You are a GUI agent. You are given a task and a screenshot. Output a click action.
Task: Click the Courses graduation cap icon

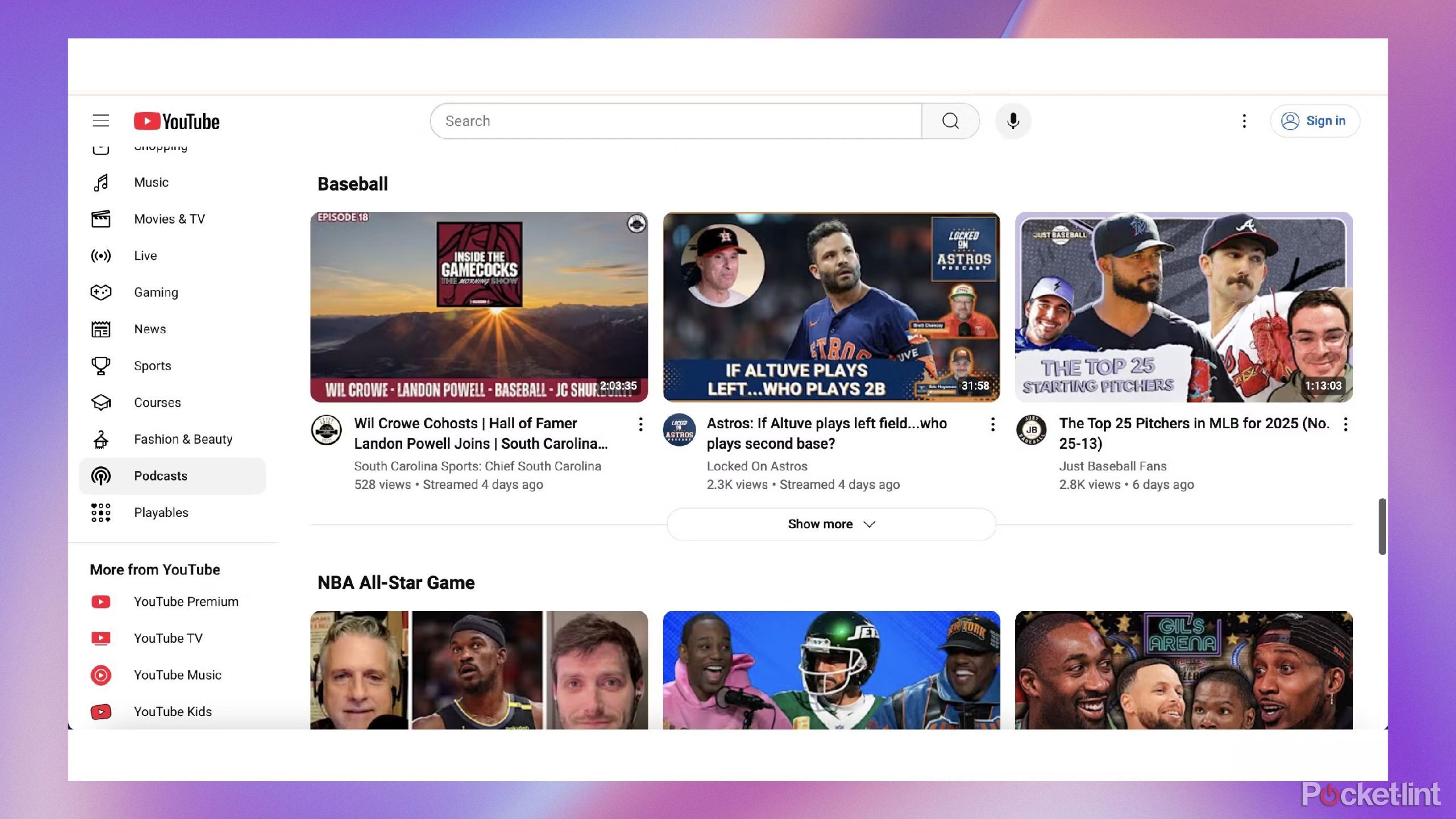(101, 403)
